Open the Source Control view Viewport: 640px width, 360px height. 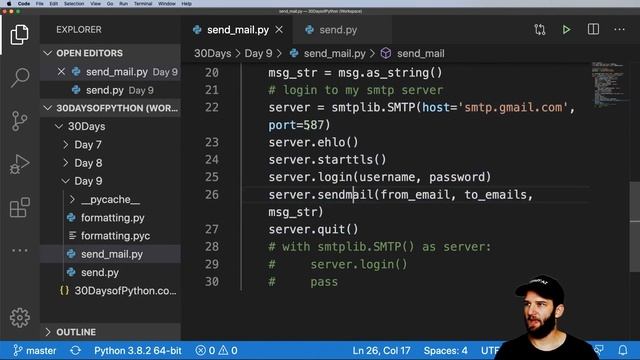(20, 121)
